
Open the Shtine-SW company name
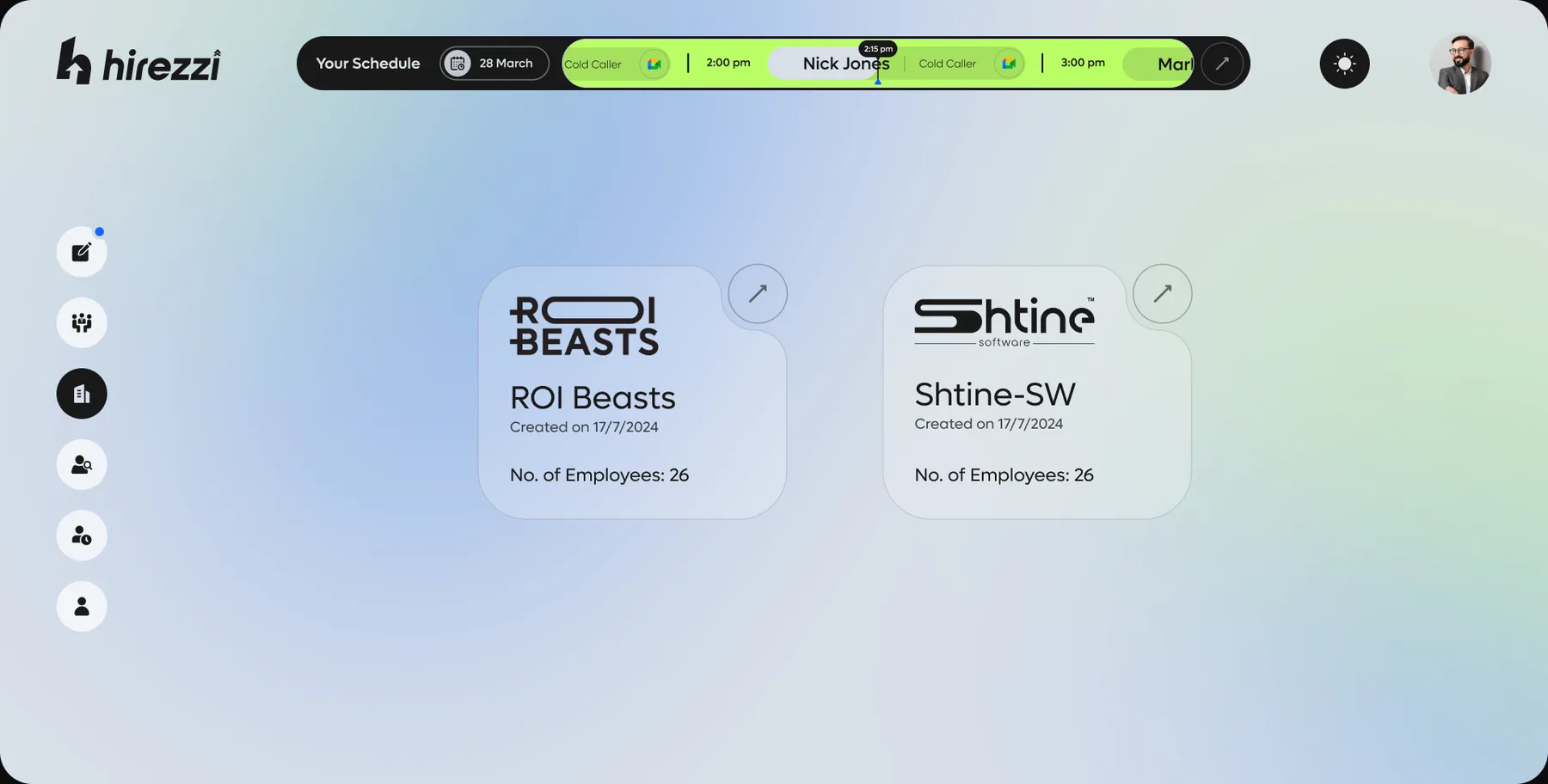[x=995, y=395]
